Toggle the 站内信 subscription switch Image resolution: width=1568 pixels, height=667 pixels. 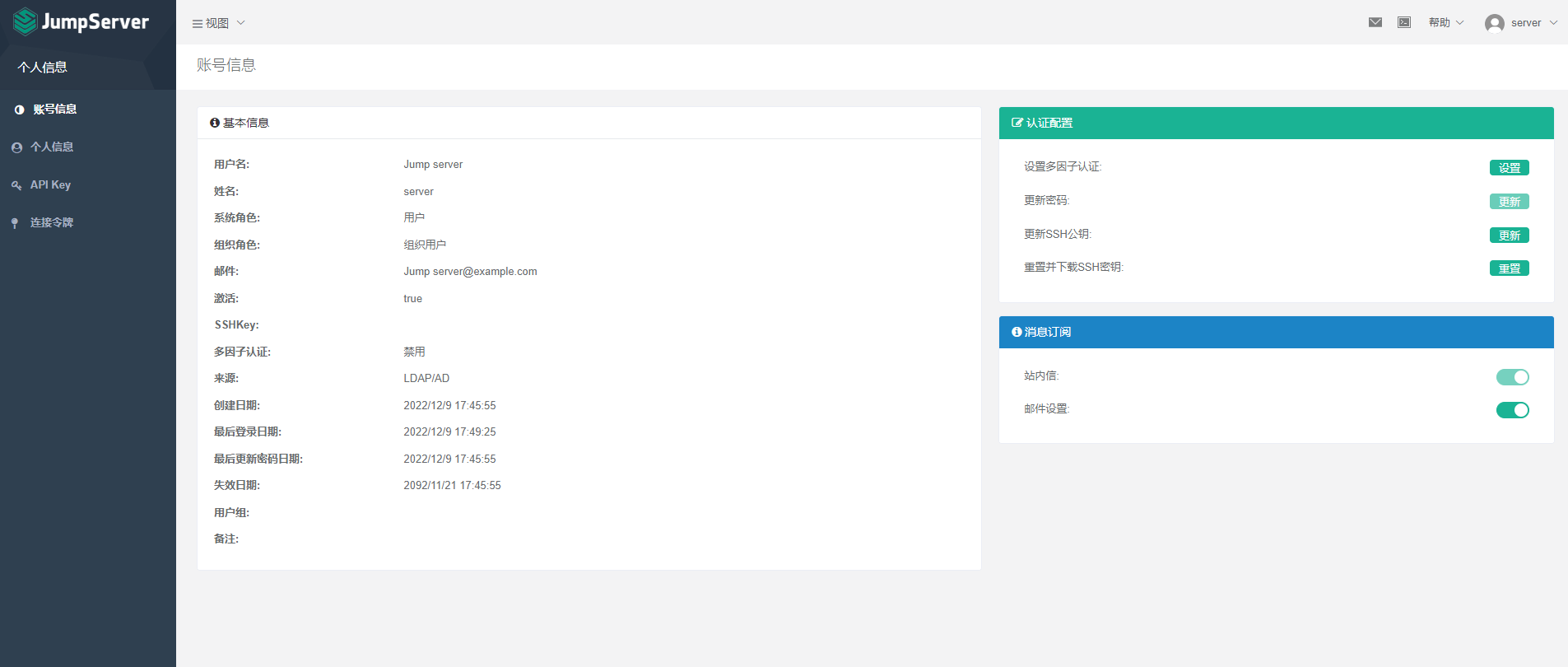(x=1513, y=377)
